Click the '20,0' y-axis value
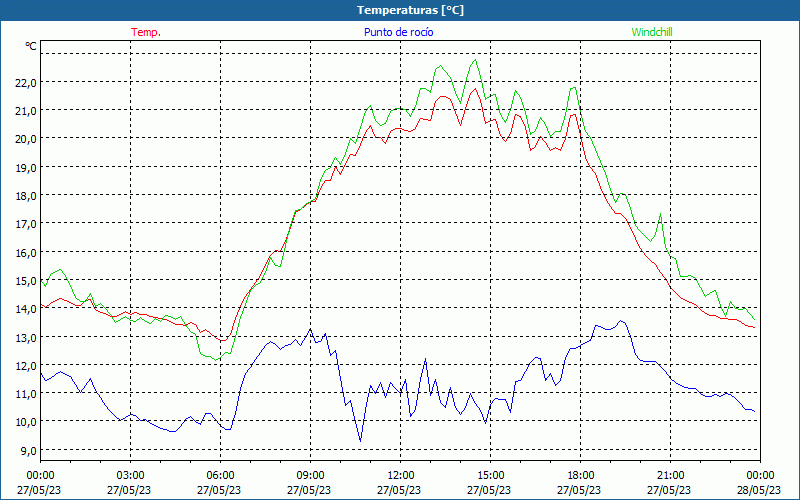 [x=25, y=139]
